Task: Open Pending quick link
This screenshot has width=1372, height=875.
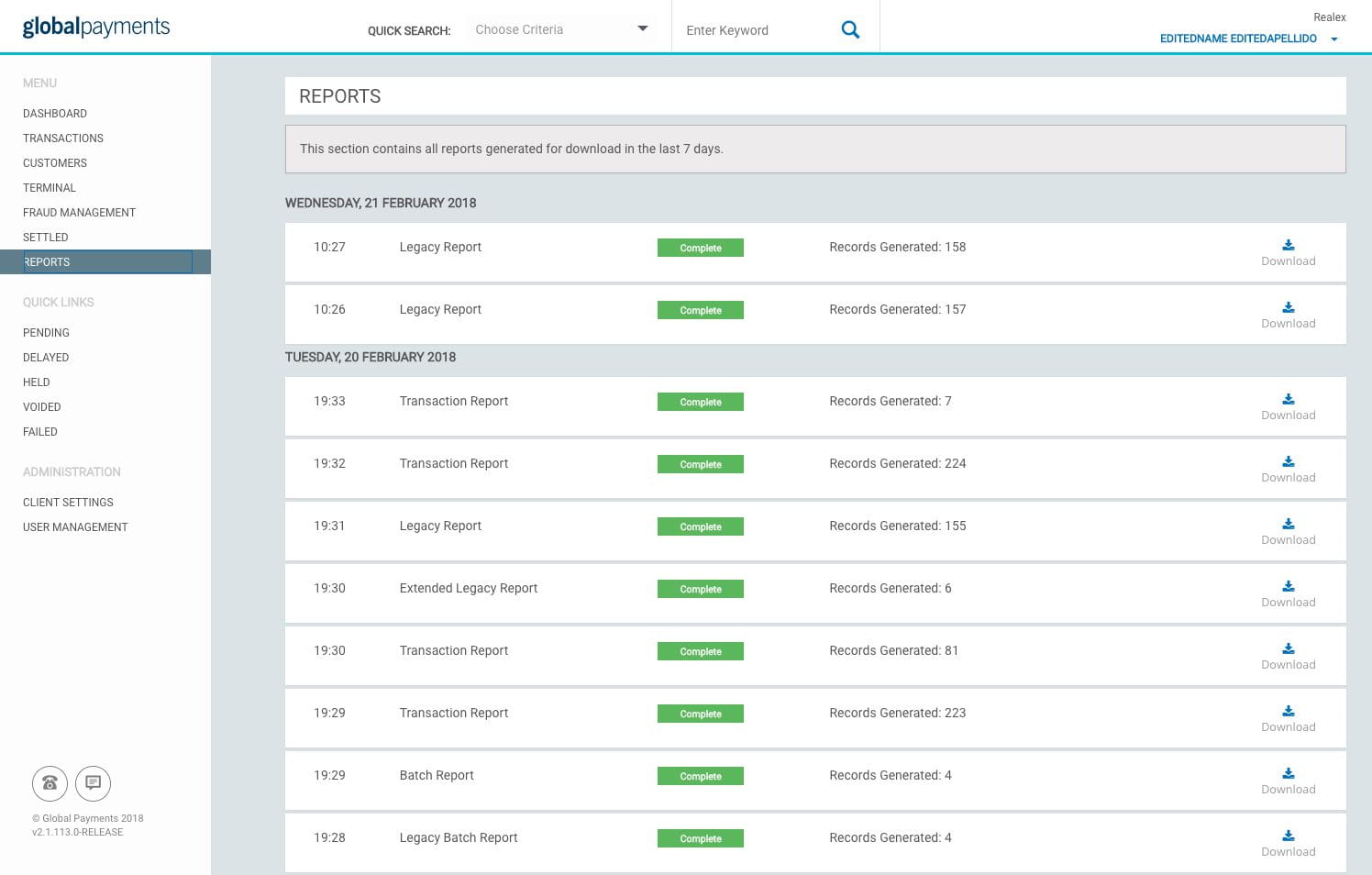Action: (46, 333)
